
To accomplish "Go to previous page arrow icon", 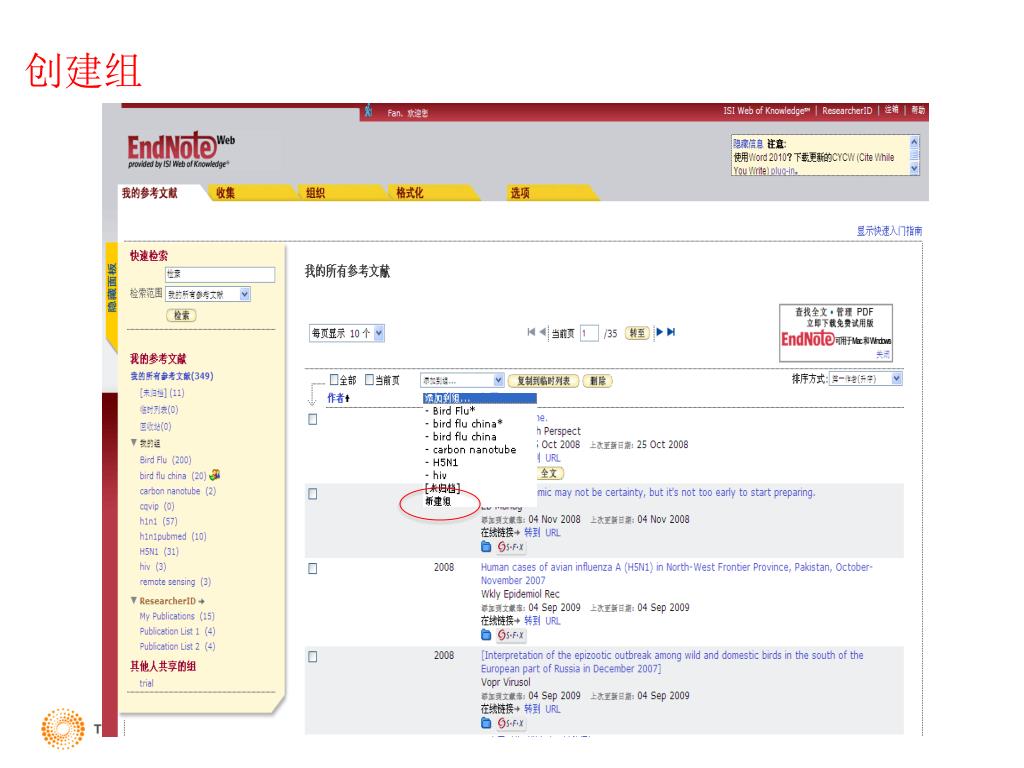I will [x=543, y=332].
